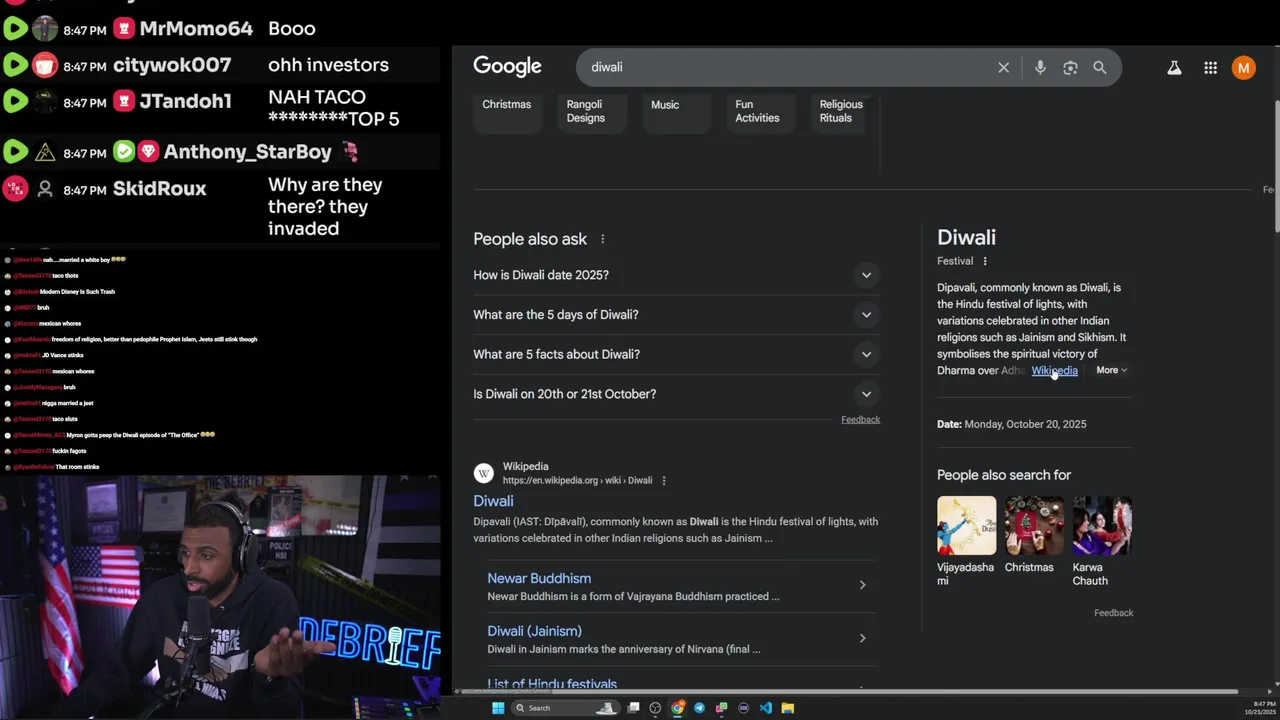This screenshot has height=720, width=1280.
Task: Open Task View in taskbar
Action: pyautogui.click(x=633, y=708)
